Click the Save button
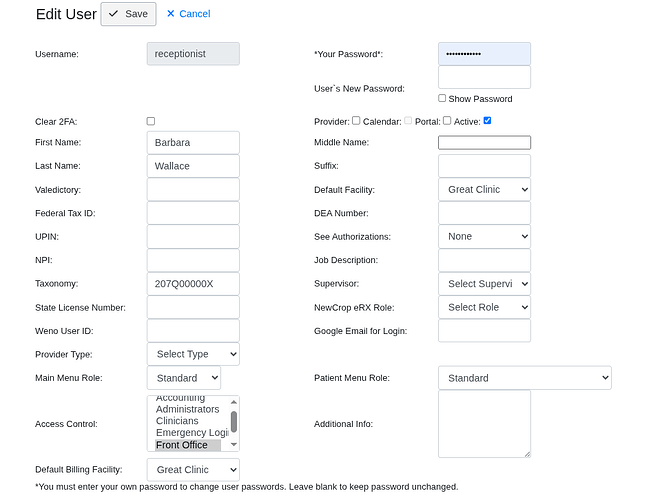 coord(128,14)
